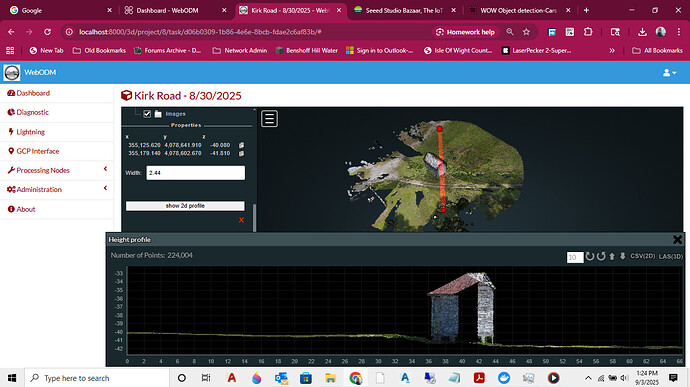Open the user account dropdown

click(669, 73)
